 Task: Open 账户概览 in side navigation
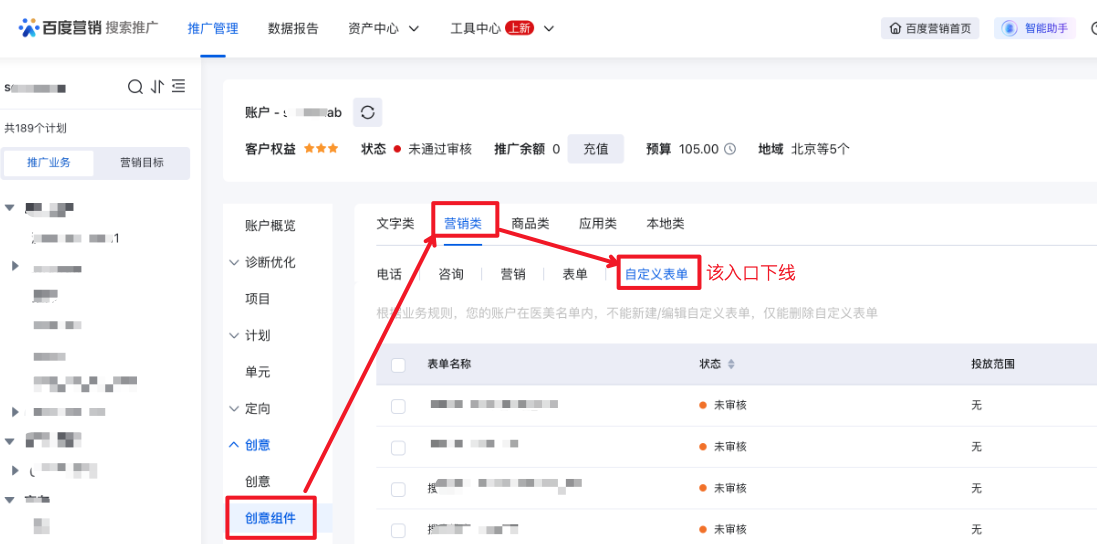pos(270,226)
